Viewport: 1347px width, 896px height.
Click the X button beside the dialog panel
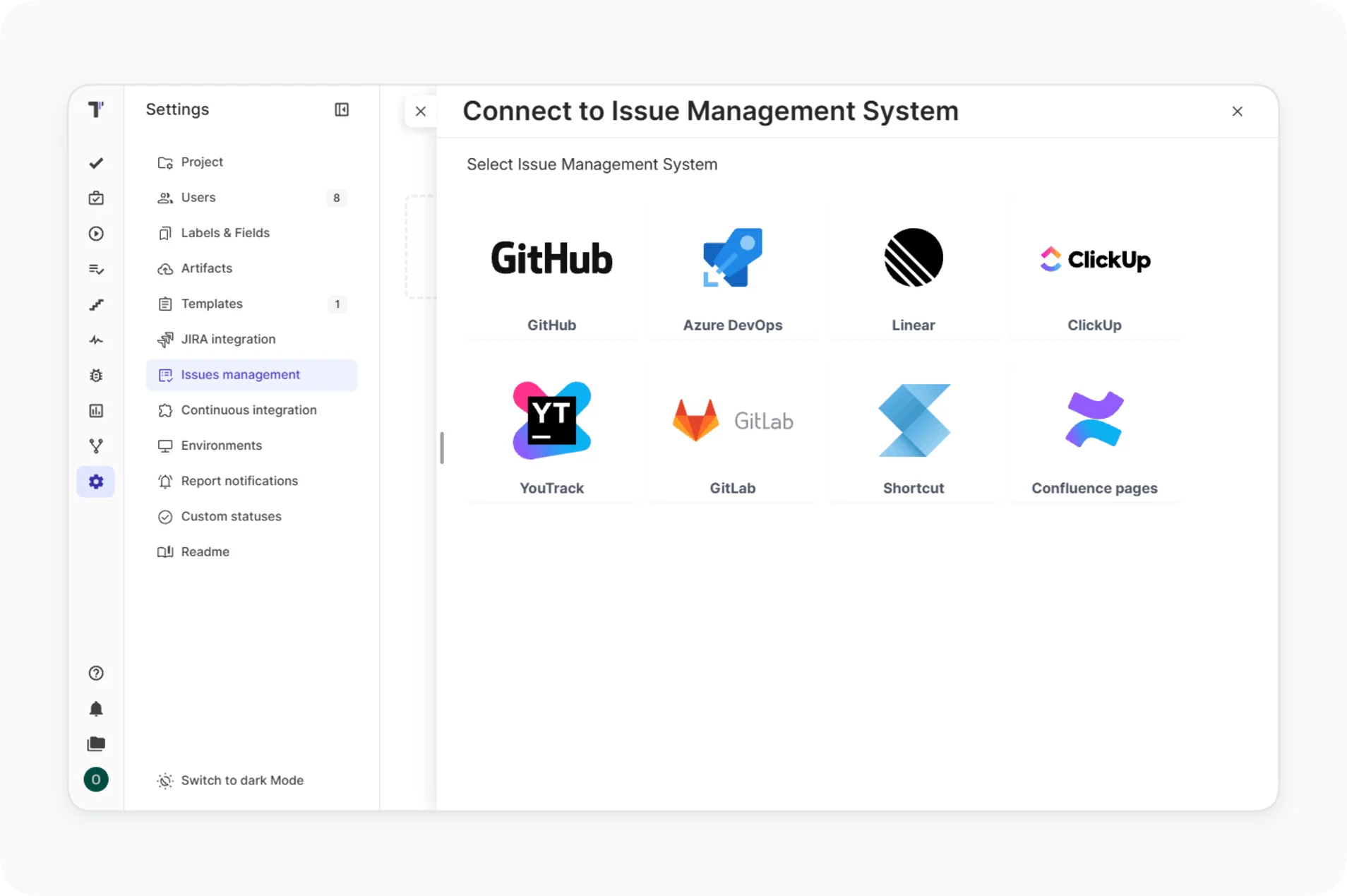point(421,112)
